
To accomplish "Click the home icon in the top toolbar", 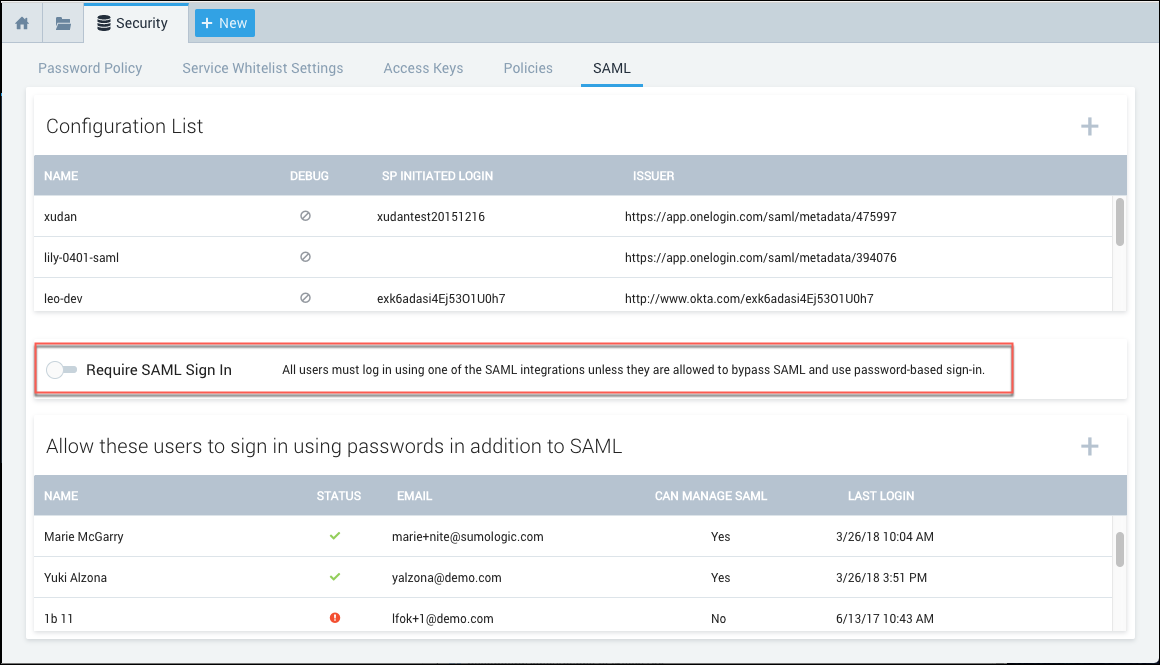I will (21, 22).
